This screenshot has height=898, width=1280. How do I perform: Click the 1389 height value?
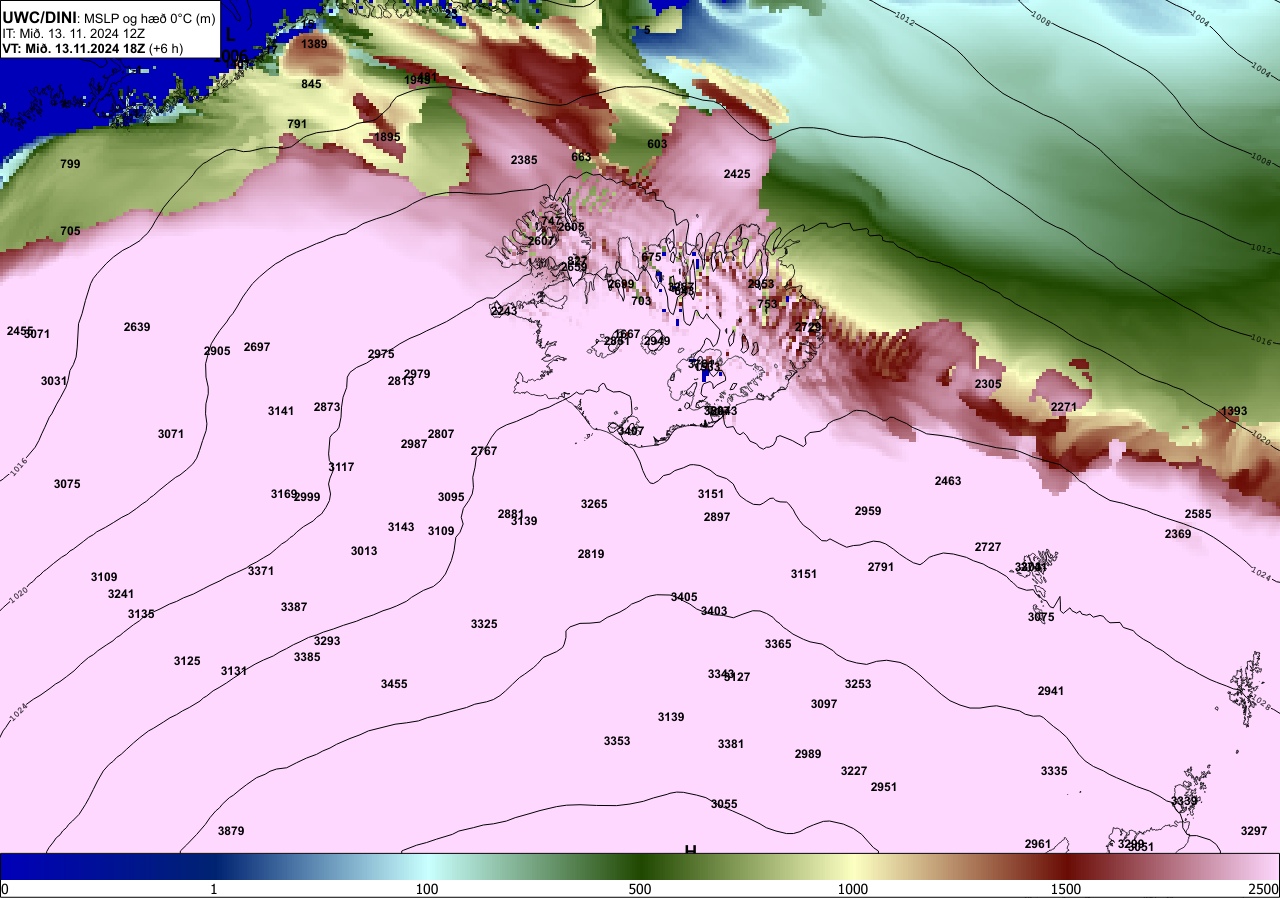point(314,44)
